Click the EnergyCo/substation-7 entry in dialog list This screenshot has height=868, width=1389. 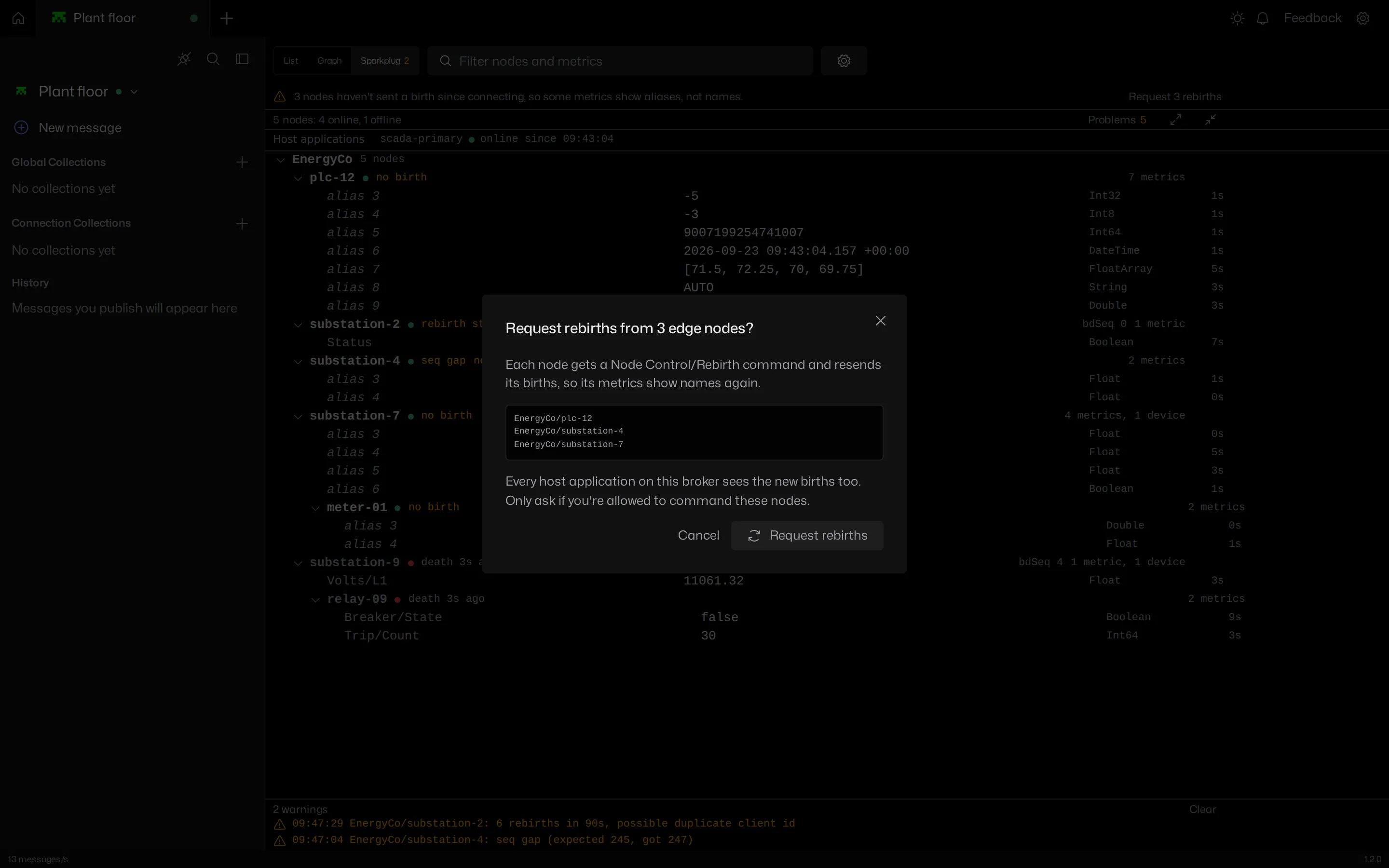point(568,444)
